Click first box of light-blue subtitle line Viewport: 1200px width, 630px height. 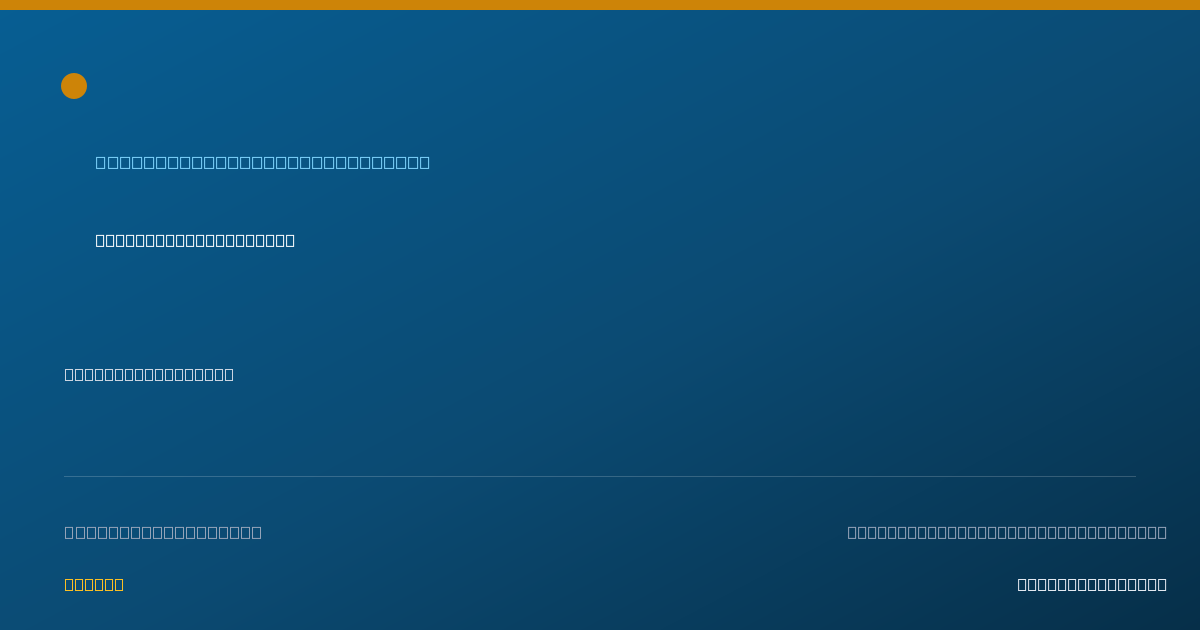[x=101, y=162]
